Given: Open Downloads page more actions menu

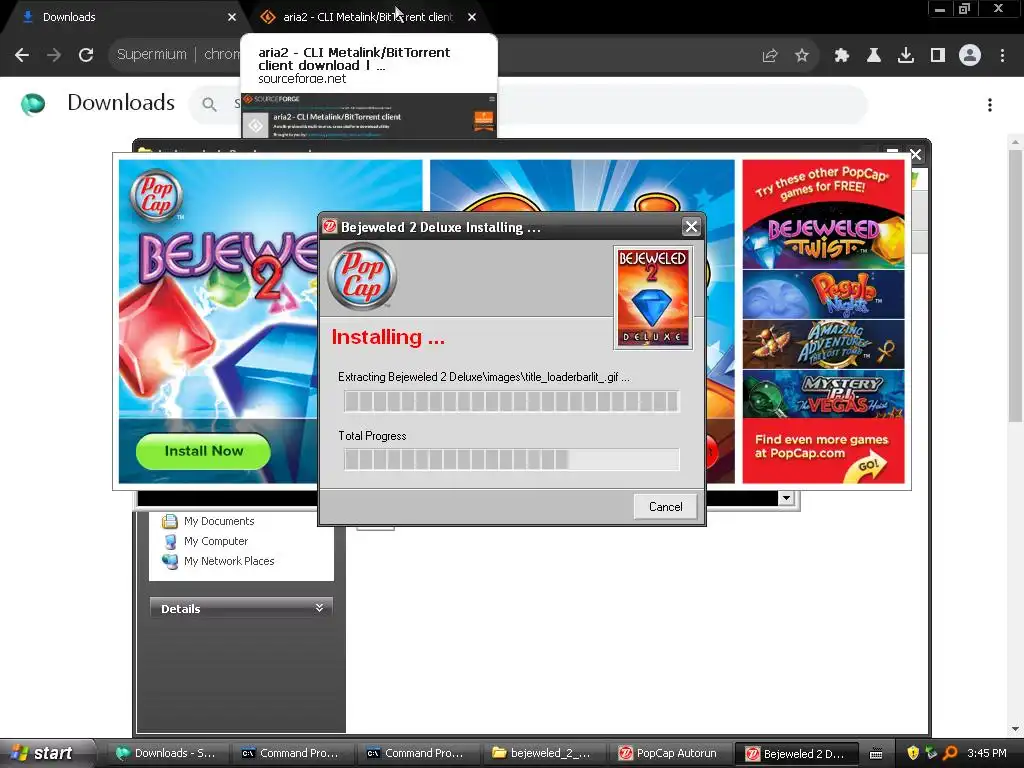Looking at the screenshot, I should tap(990, 105).
